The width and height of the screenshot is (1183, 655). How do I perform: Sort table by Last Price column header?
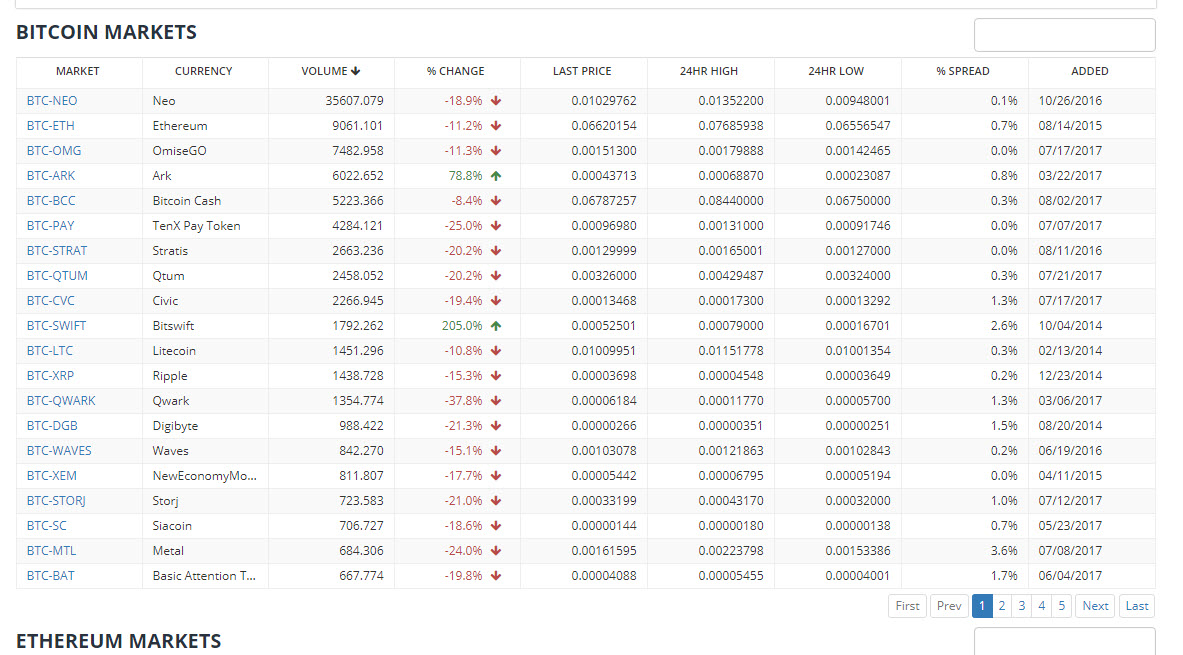[582, 71]
